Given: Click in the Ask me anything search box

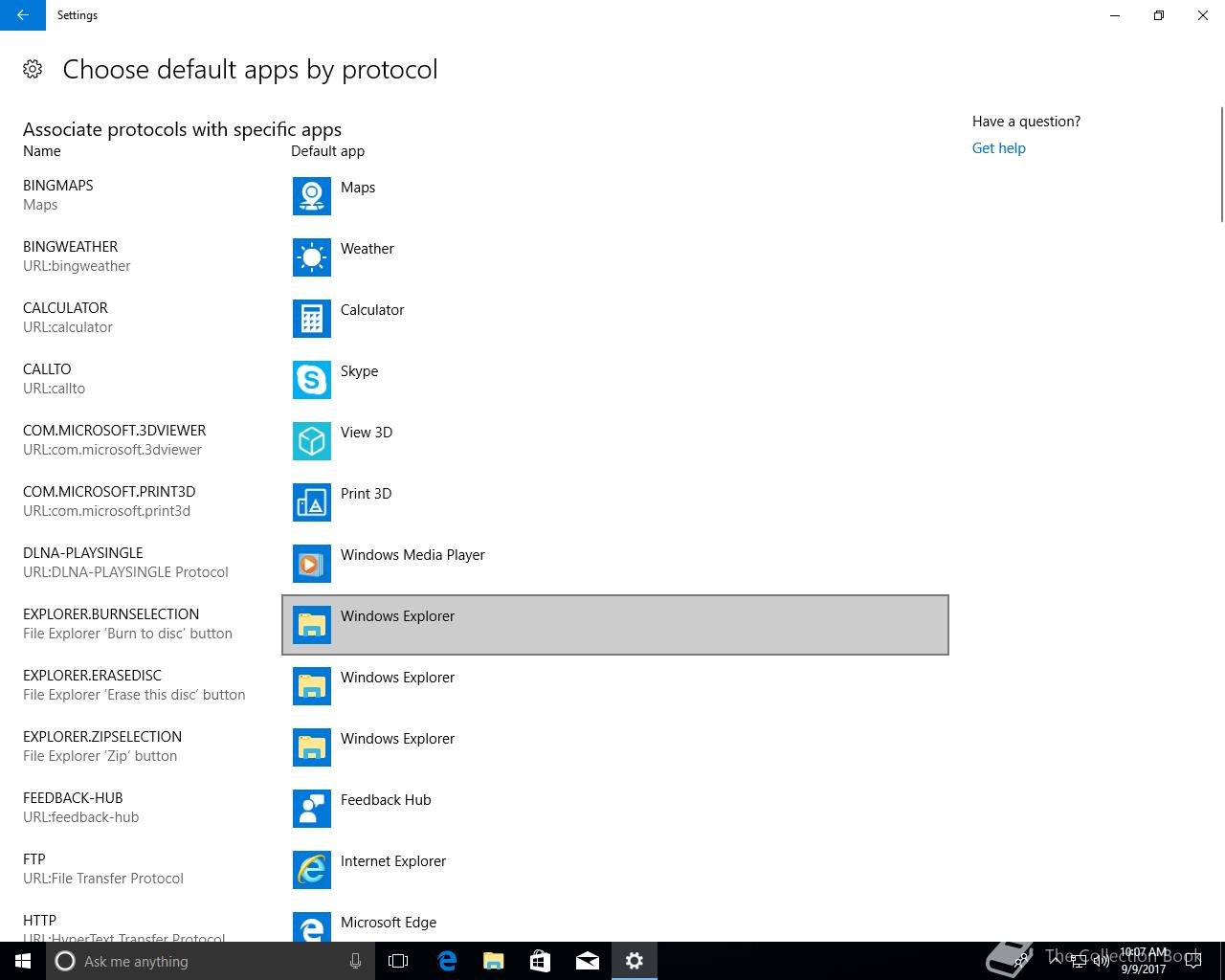Looking at the screenshot, I should pyautogui.click(x=211, y=961).
